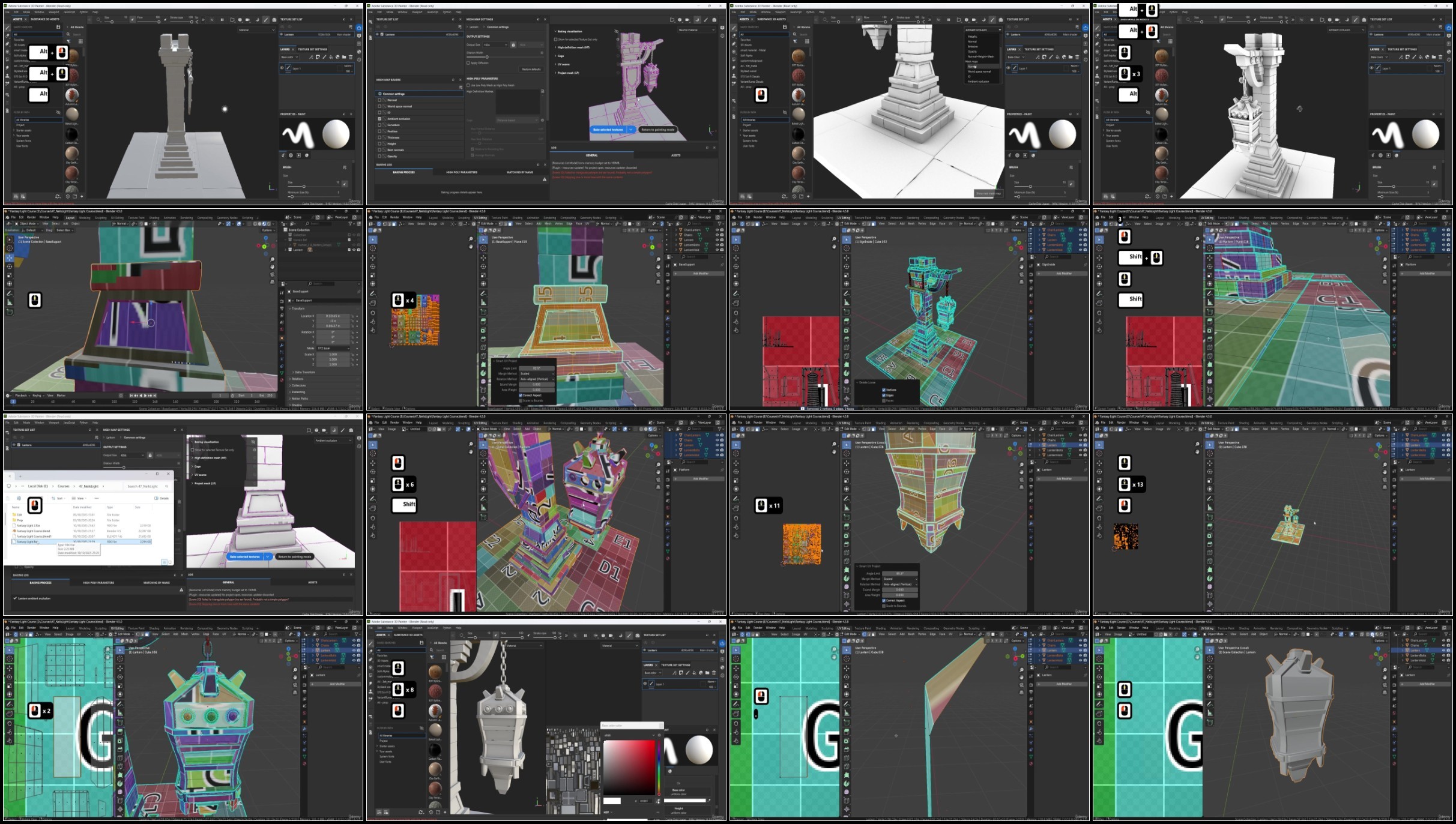The height and width of the screenshot is (824, 1456).
Task: Click gear icon in Base color picker
Action: coord(659,735)
